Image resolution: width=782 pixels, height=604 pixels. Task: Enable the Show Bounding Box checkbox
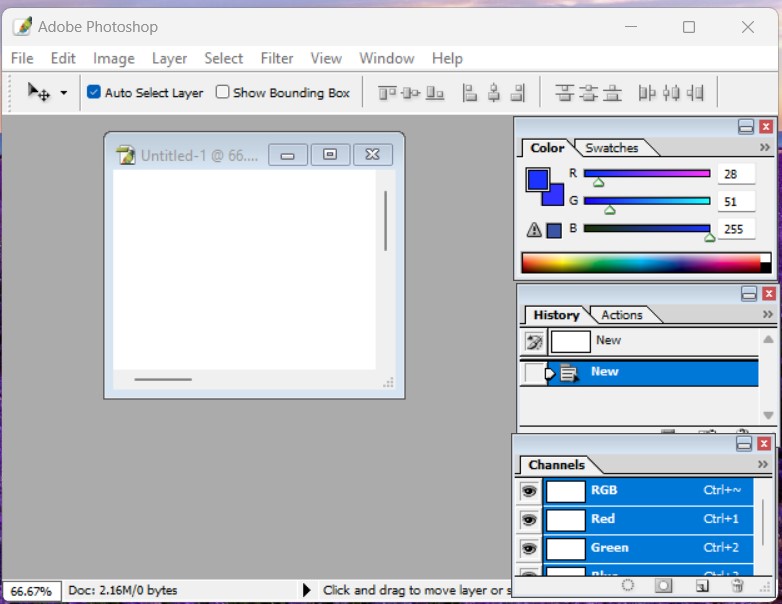point(223,92)
